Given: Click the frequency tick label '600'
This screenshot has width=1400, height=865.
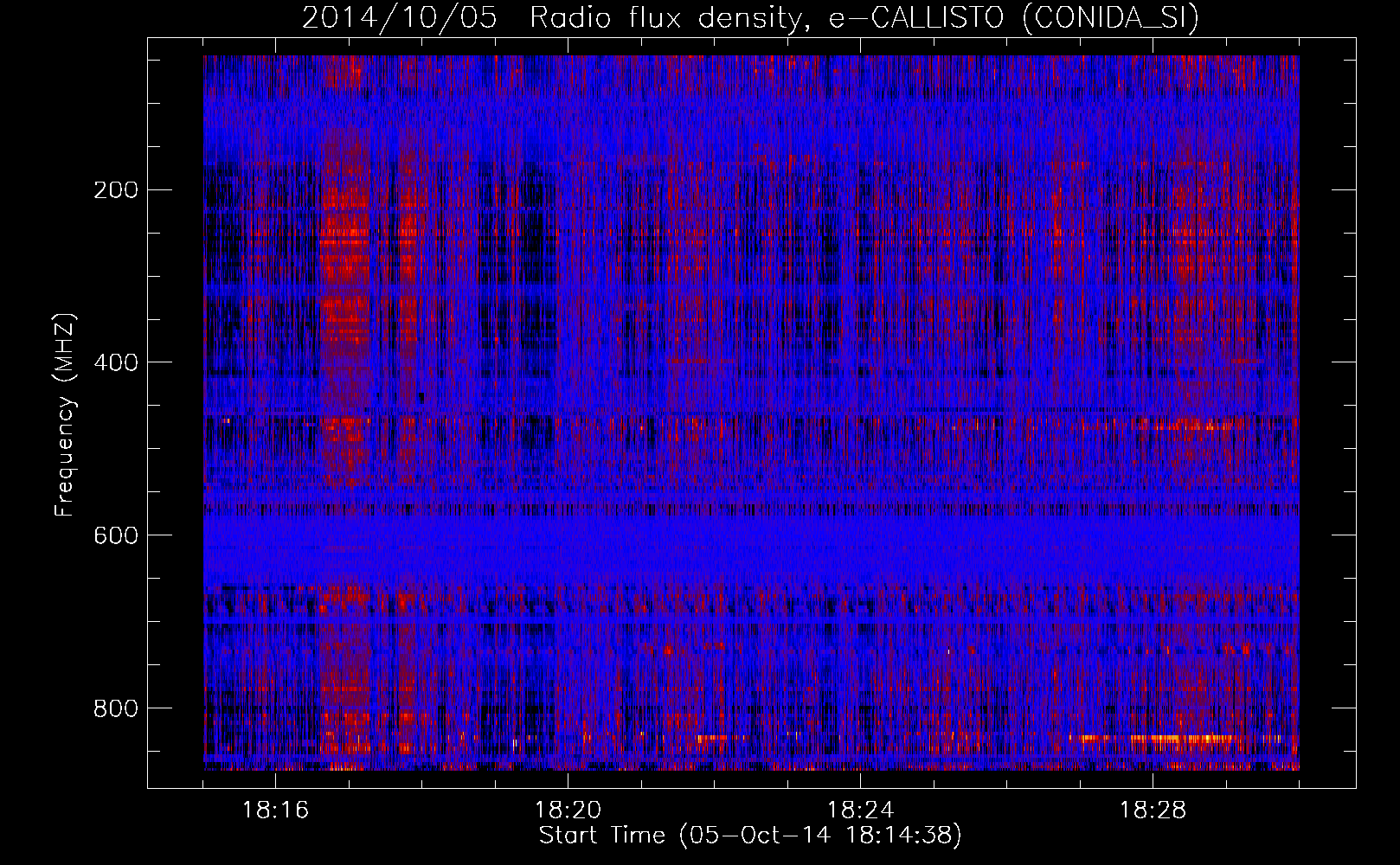Looking at the screenshot, I should tap(115, 535).
